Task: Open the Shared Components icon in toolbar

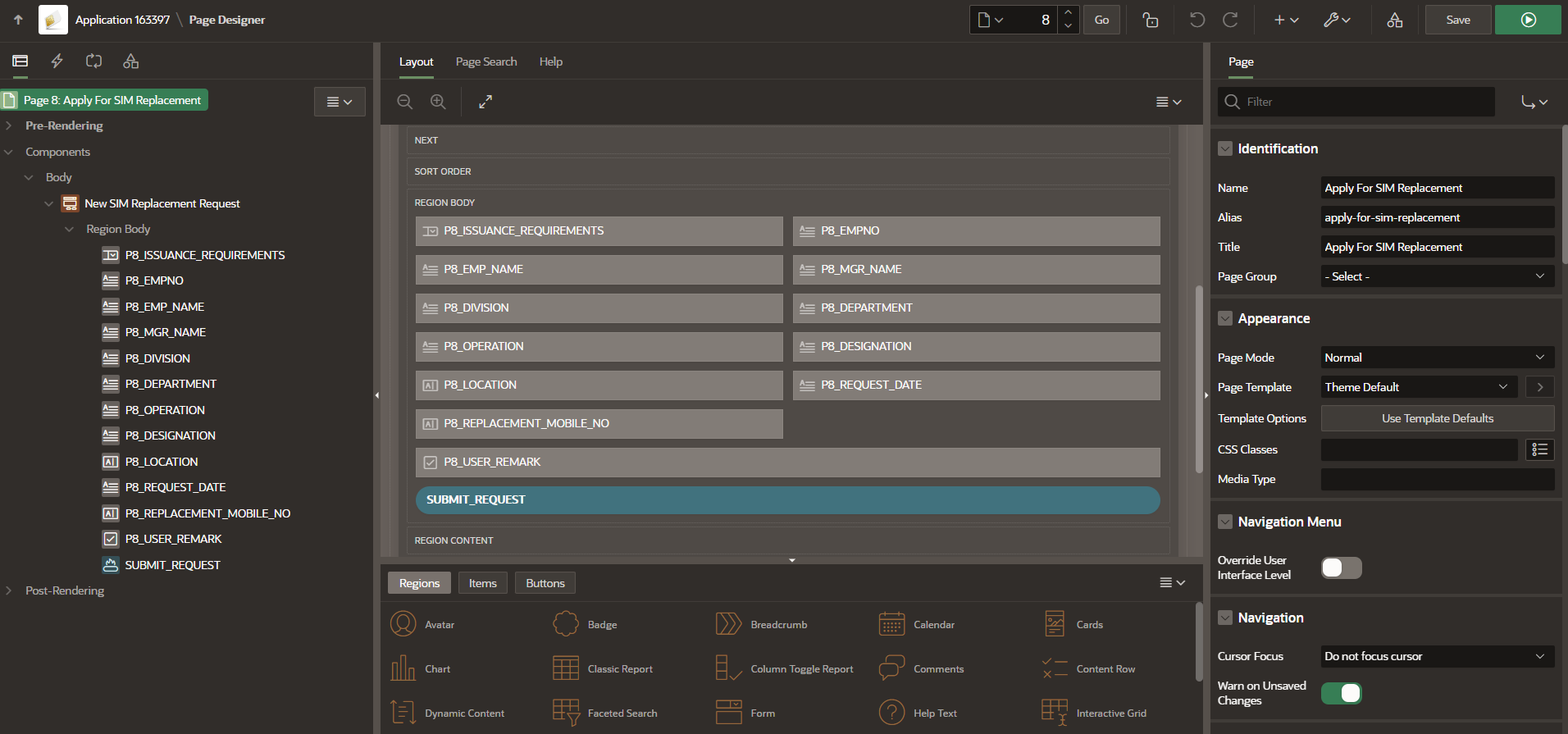Action: tap(1394, 20)
